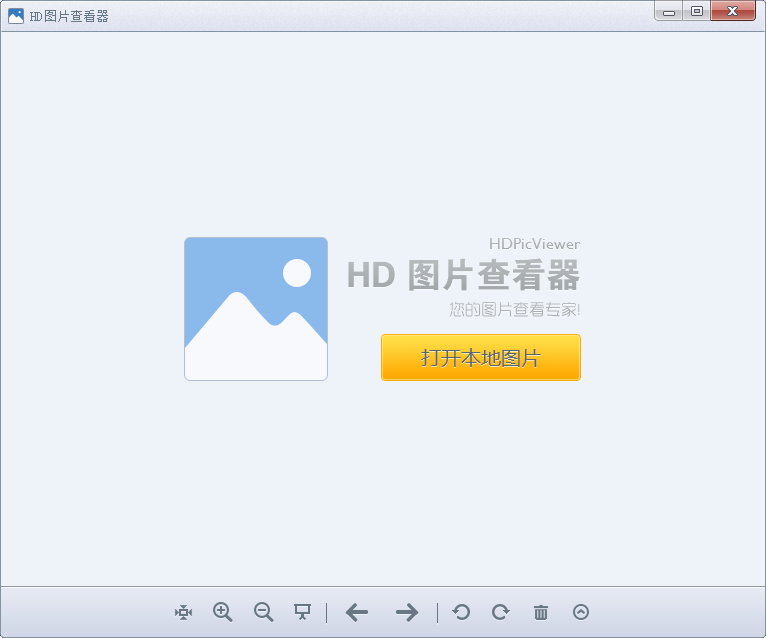This screenshot has width=766, height=638.
Task: Close the HD图片查看器 window
Action: 733,11
